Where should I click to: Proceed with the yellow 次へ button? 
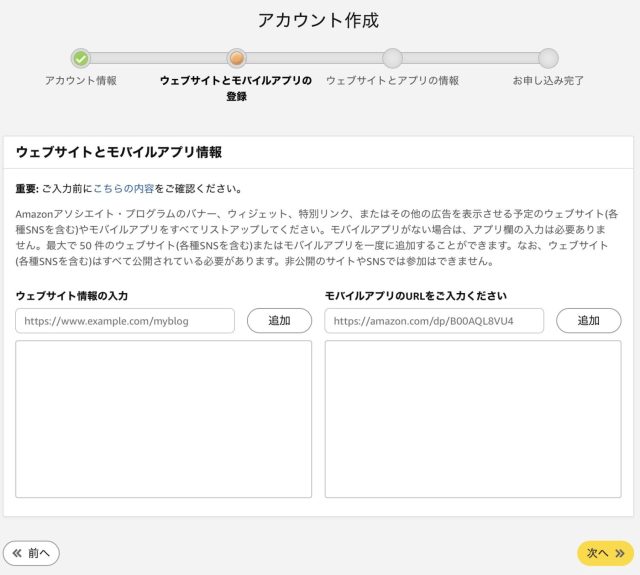pyautogui.click(x=605, y=552)
